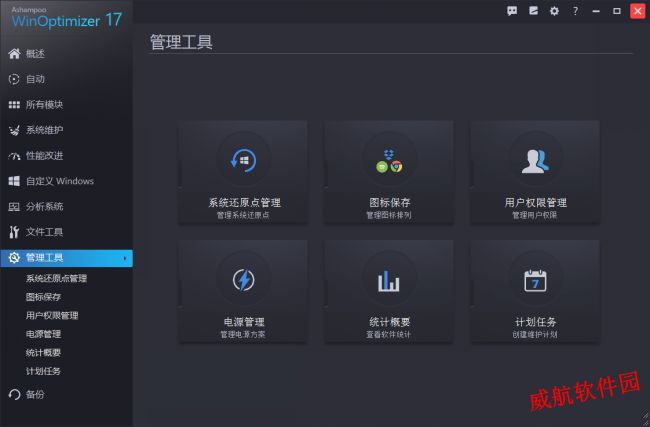This screenshot has width=650, height=427.
Task: Click the tools icon for 文件工具
Action: click(14, 232)
